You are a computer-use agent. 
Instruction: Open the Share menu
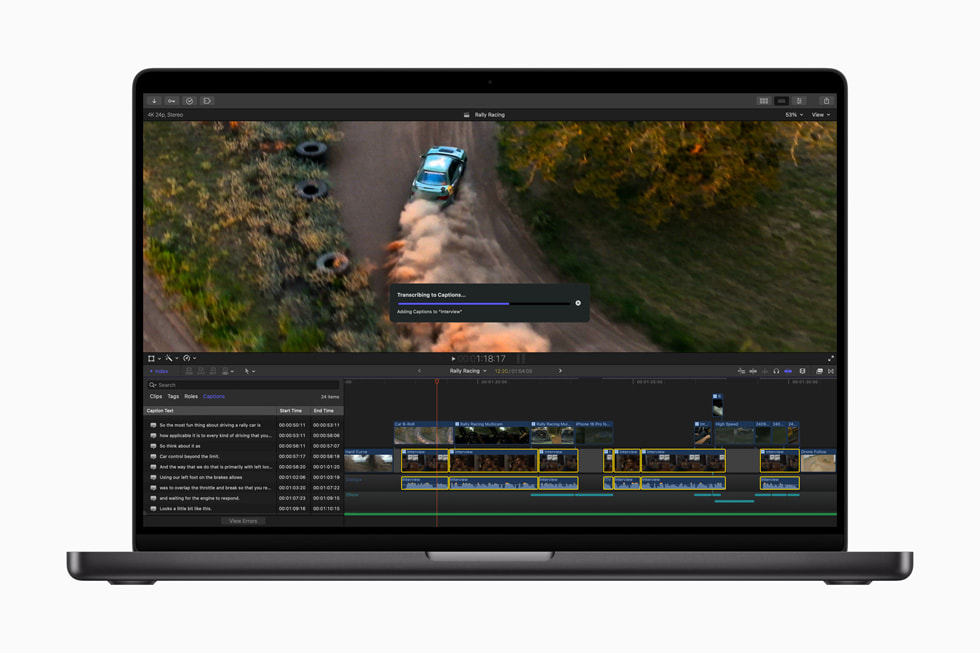[x=826, y=100]
